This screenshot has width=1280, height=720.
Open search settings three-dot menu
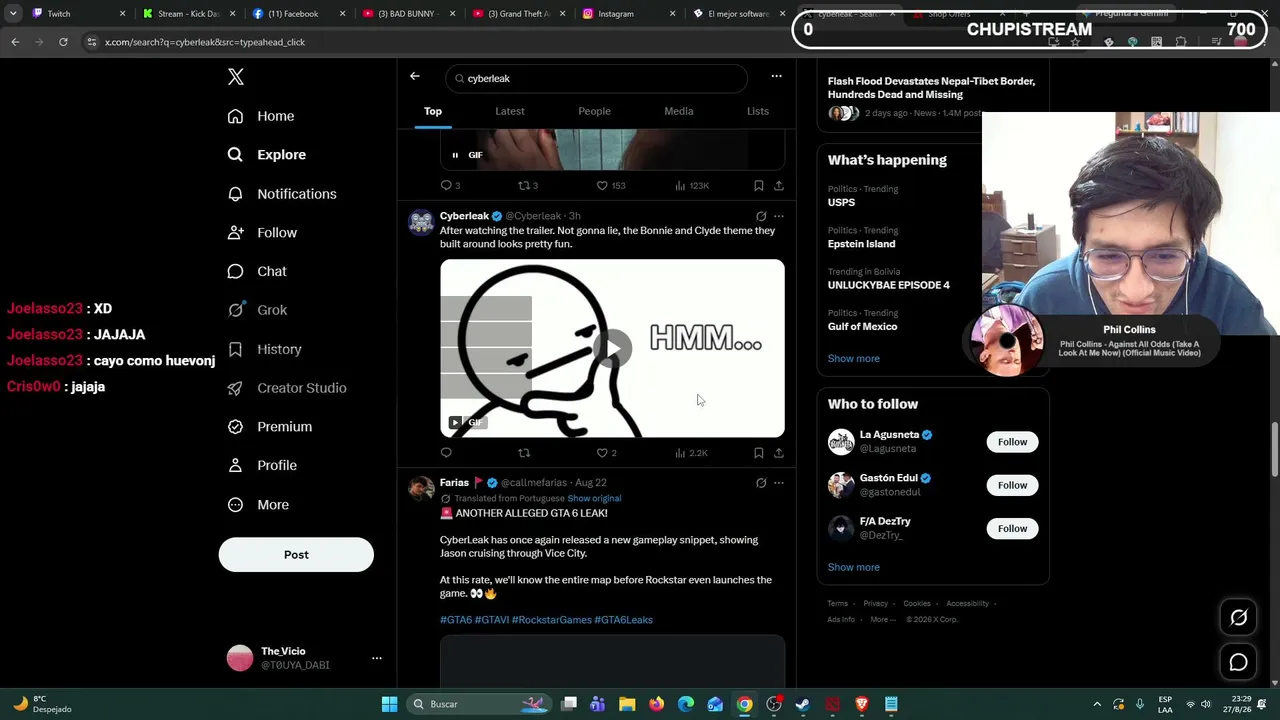pos(776,76)
